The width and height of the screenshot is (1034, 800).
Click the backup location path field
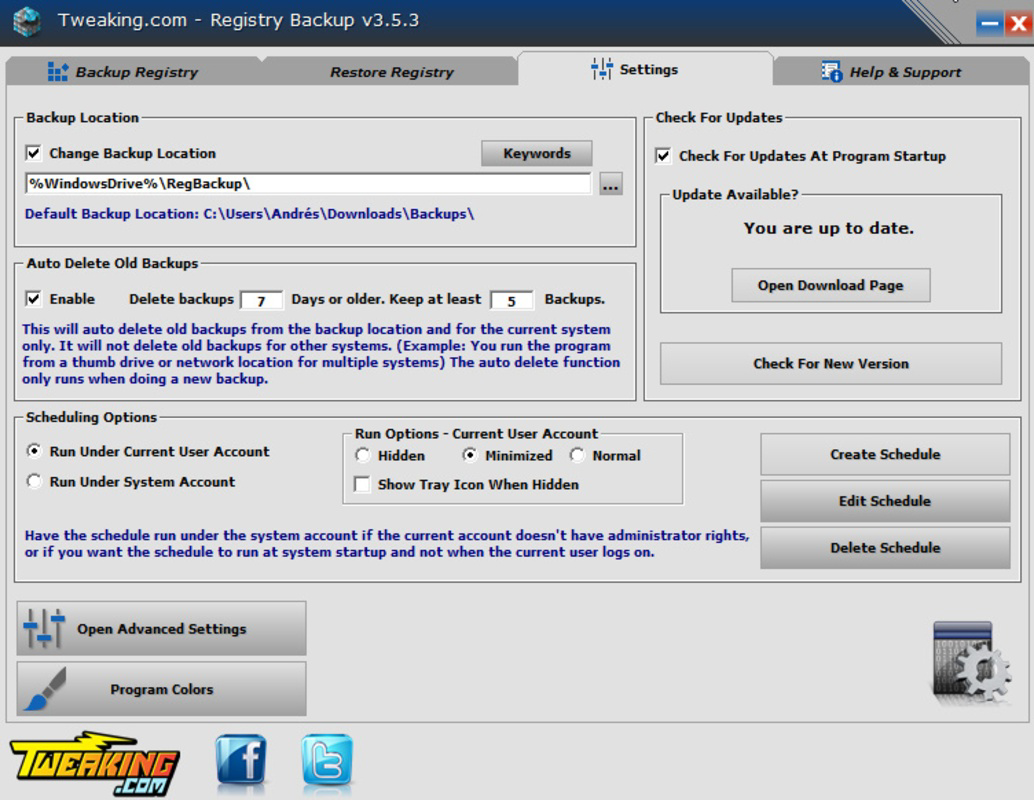tap(308, 183)
